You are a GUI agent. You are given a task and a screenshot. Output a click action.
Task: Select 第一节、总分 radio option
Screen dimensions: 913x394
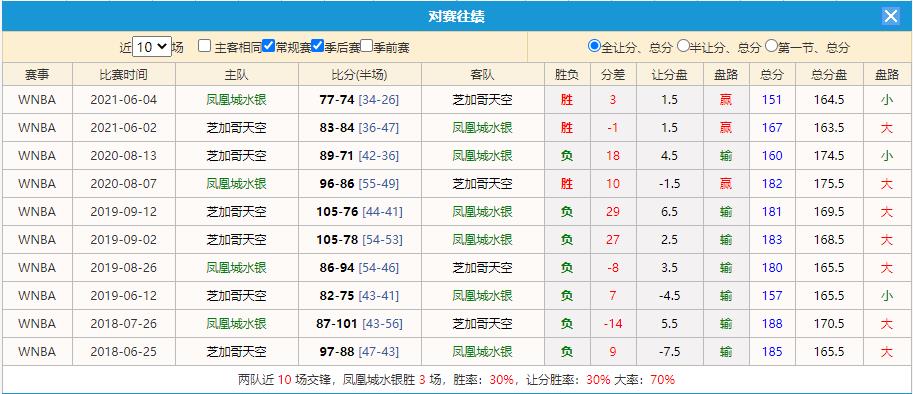(x=772, y=46)
